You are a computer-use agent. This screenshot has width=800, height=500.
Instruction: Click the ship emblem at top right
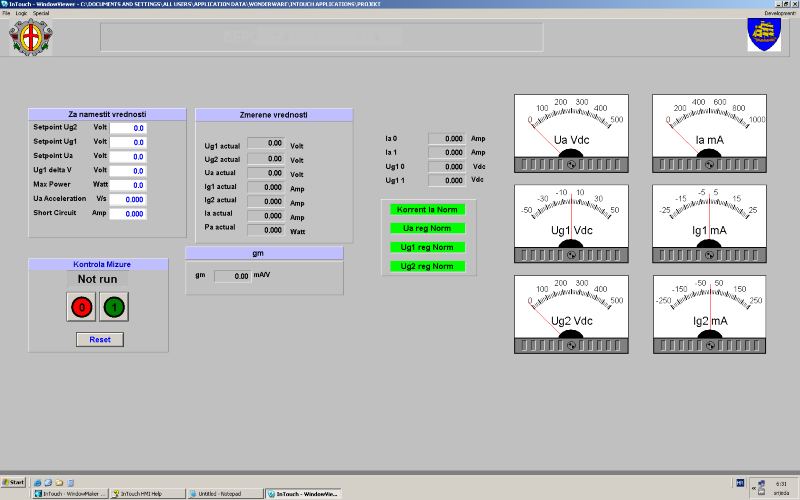(x=764, y=35)
